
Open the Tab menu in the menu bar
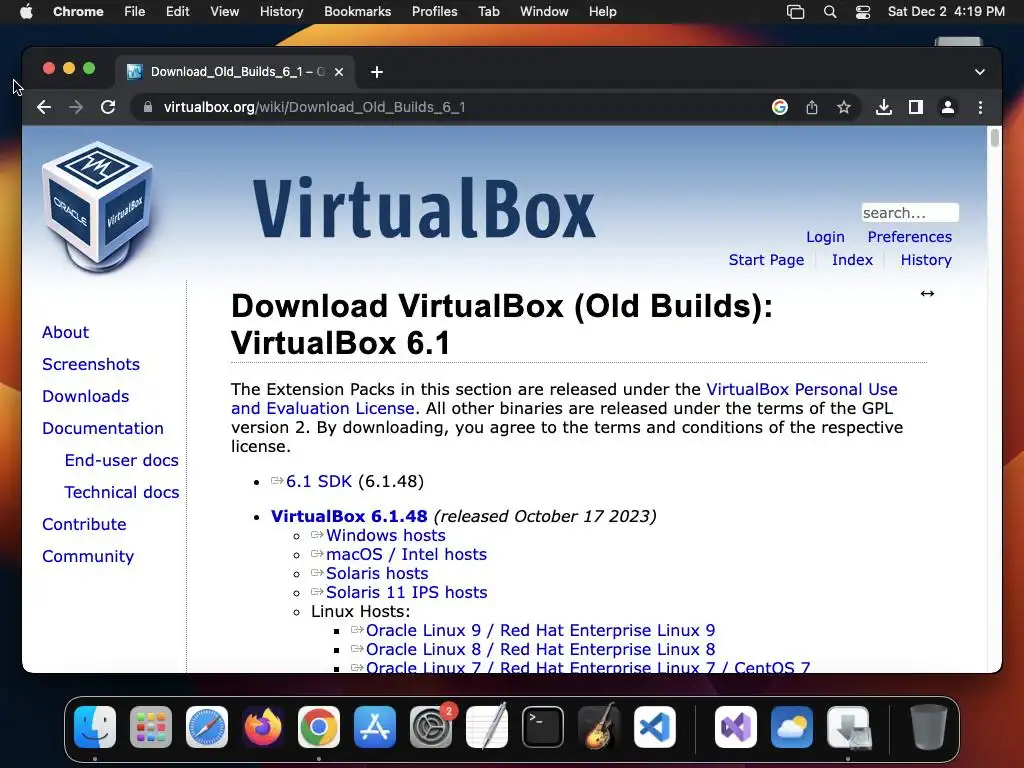coord(488,12)
